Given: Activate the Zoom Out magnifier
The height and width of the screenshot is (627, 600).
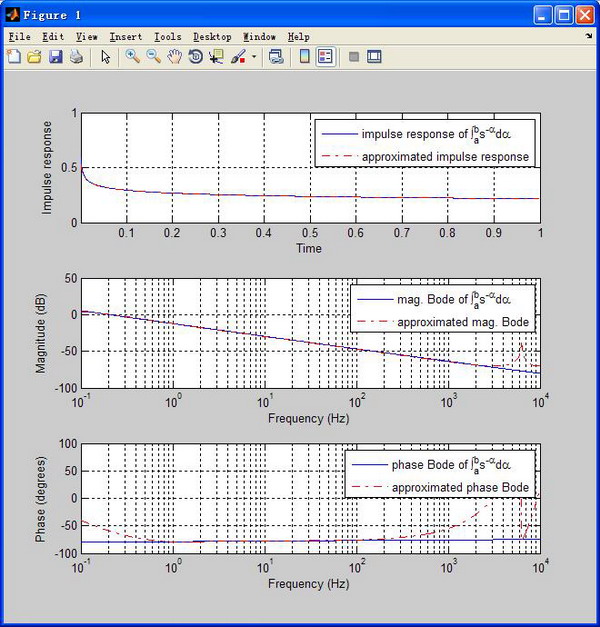Looking at the screenshot, I should 154,56.
